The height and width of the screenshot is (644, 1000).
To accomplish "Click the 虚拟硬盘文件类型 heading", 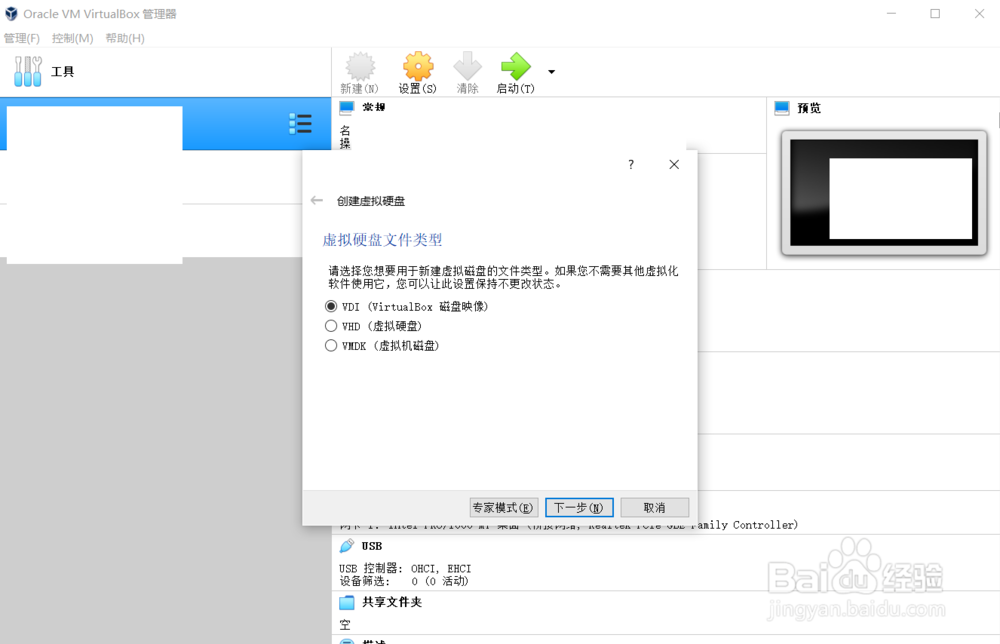I will tap(382, 240).
